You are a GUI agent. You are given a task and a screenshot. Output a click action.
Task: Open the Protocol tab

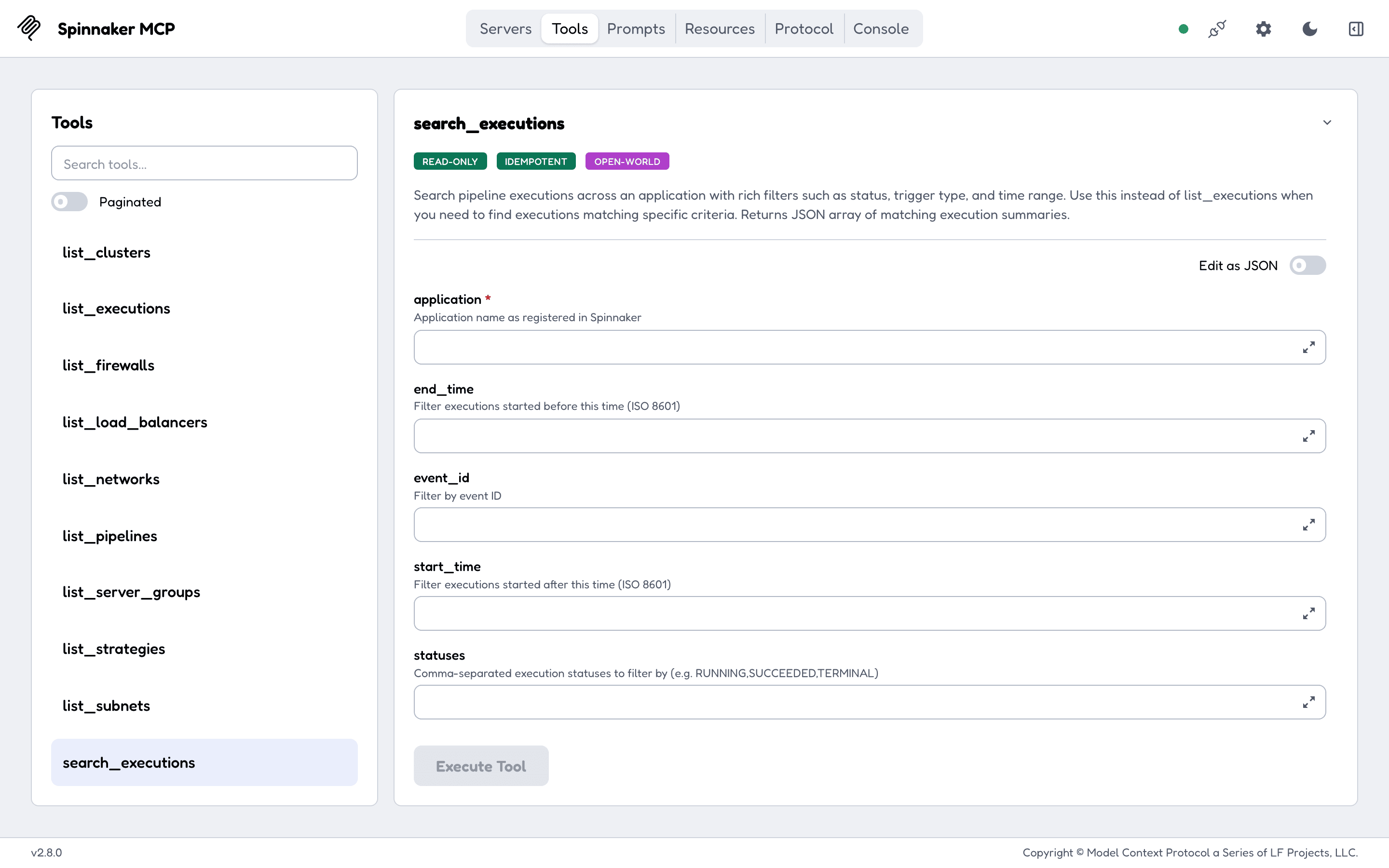tap(803, 29)
